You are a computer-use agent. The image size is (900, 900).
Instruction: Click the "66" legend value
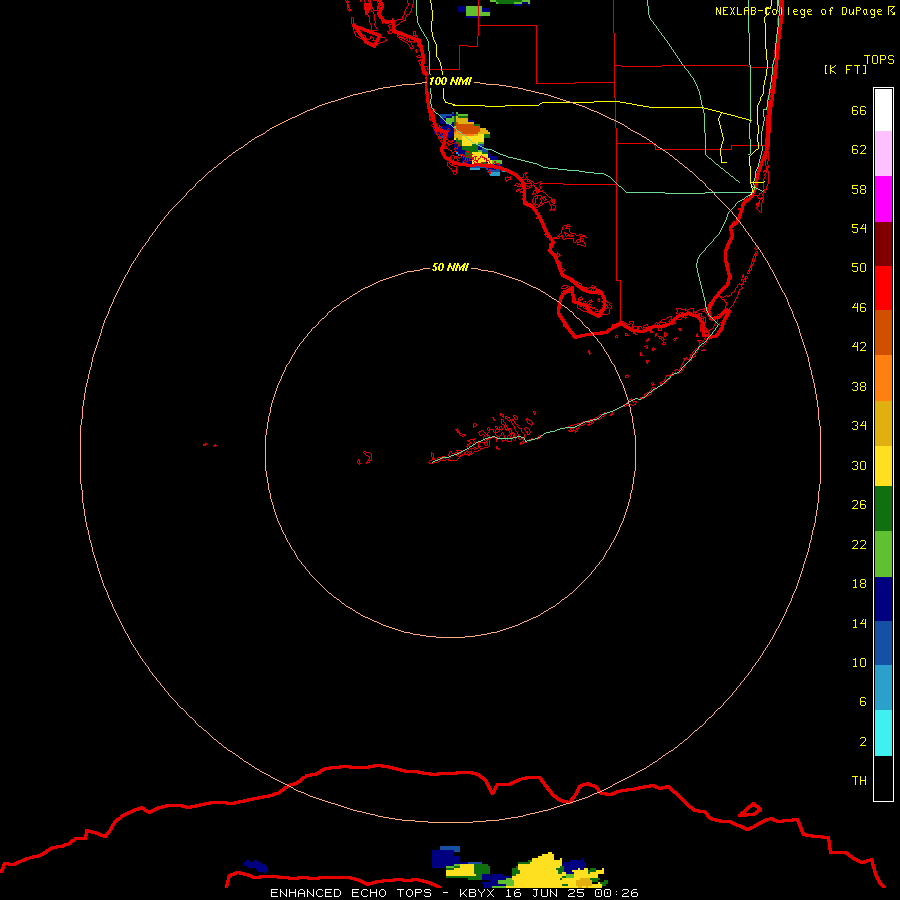859,111
